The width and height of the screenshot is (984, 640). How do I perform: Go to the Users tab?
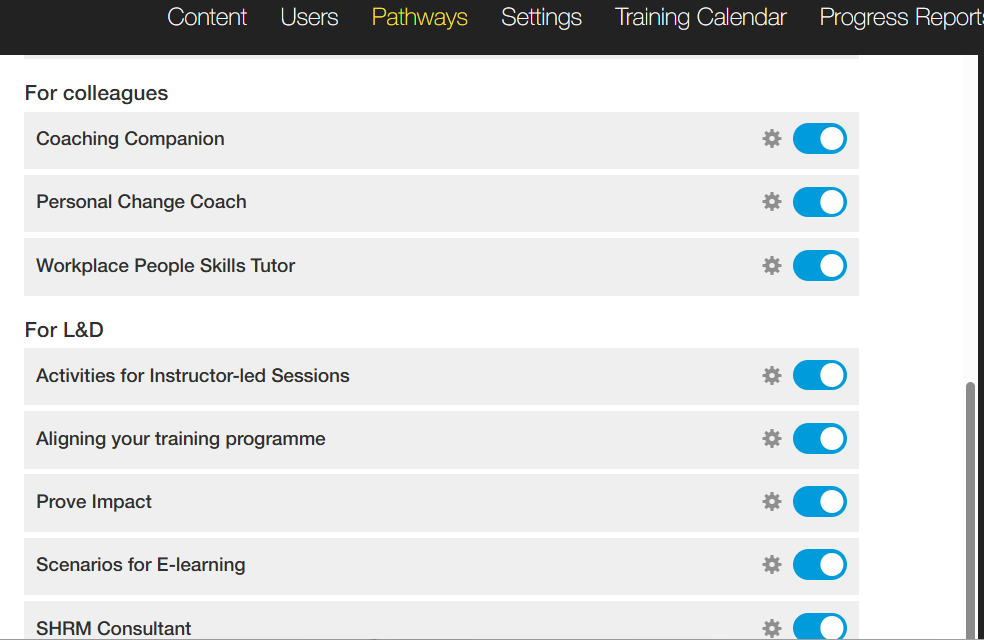click(309, 17)
